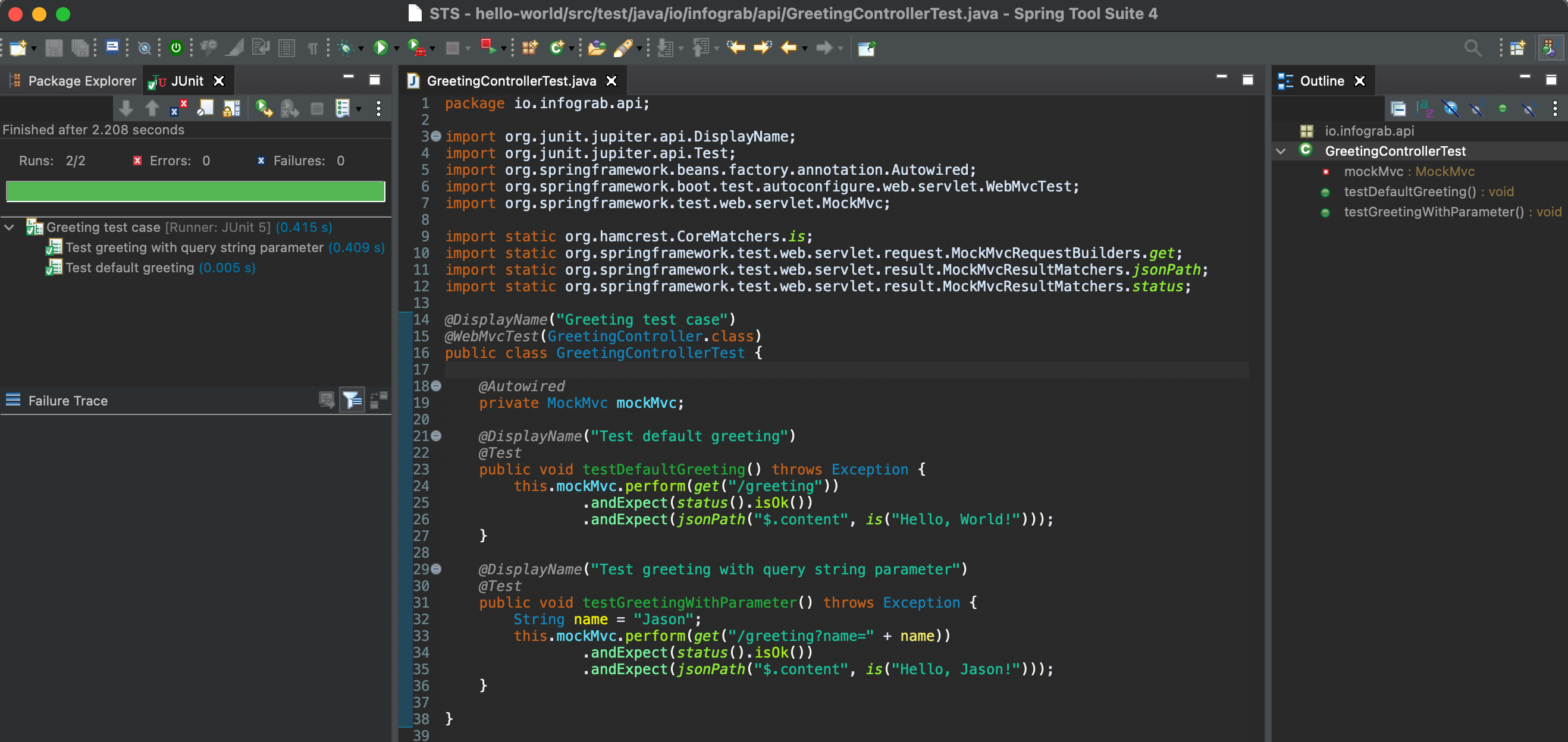Open the console terminal toolbar icon
This screenshot has width=1568, height=742.
(112, 48)
